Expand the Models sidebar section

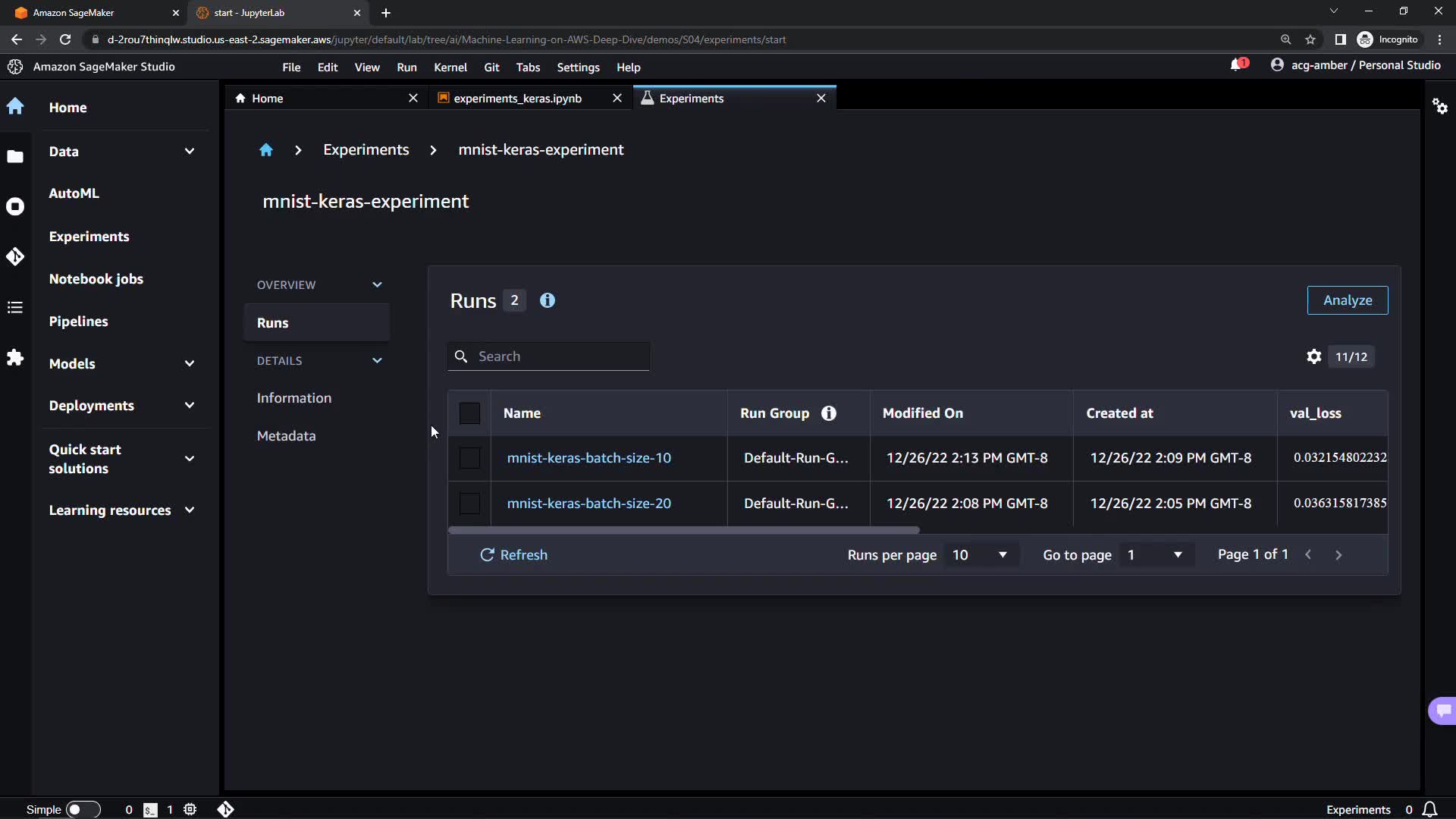190,363
